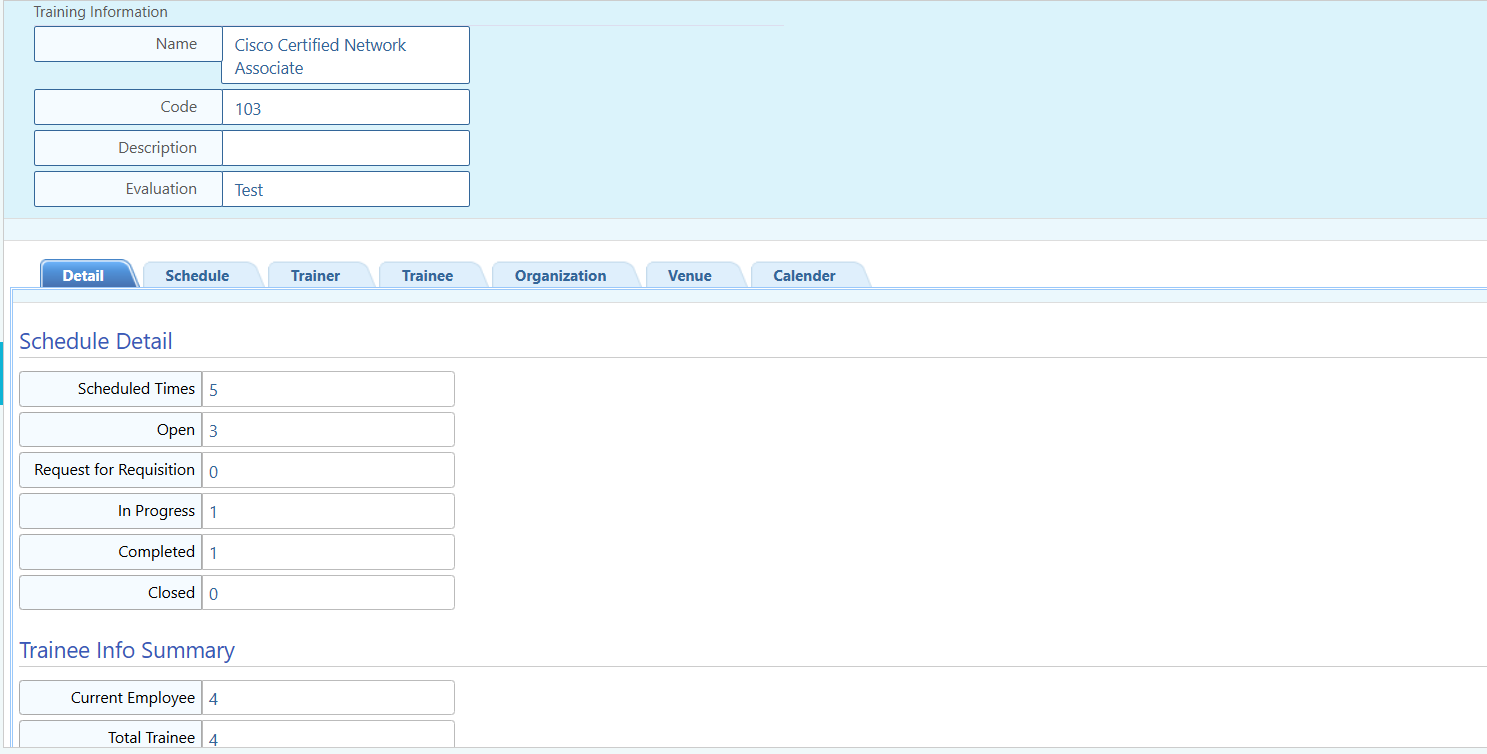Click the Total Trainee value field
The height and width of the screenshot is (754, 1487).
coord(328,736)
